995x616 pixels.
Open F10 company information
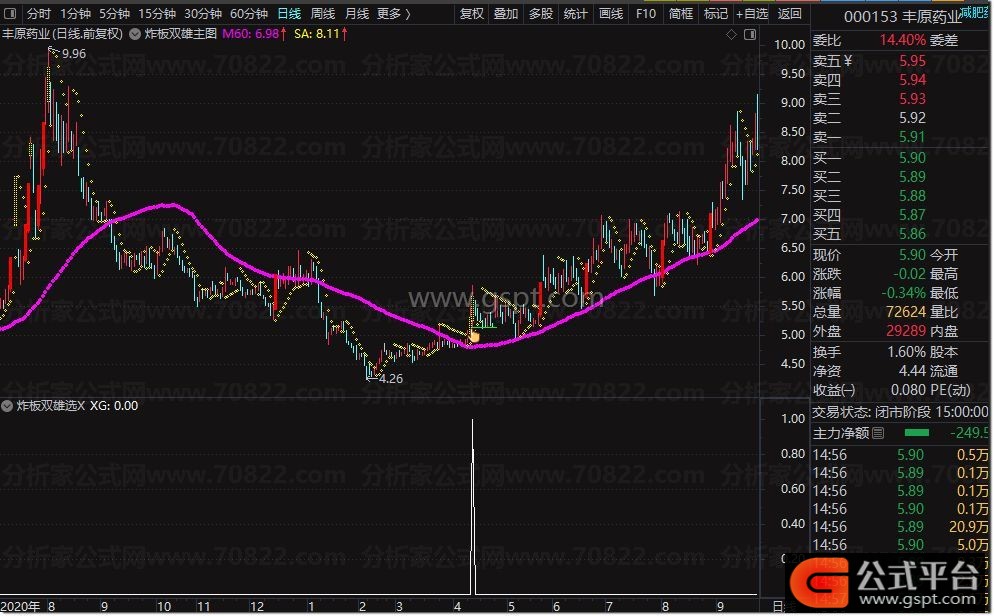[x=646, y=13]
